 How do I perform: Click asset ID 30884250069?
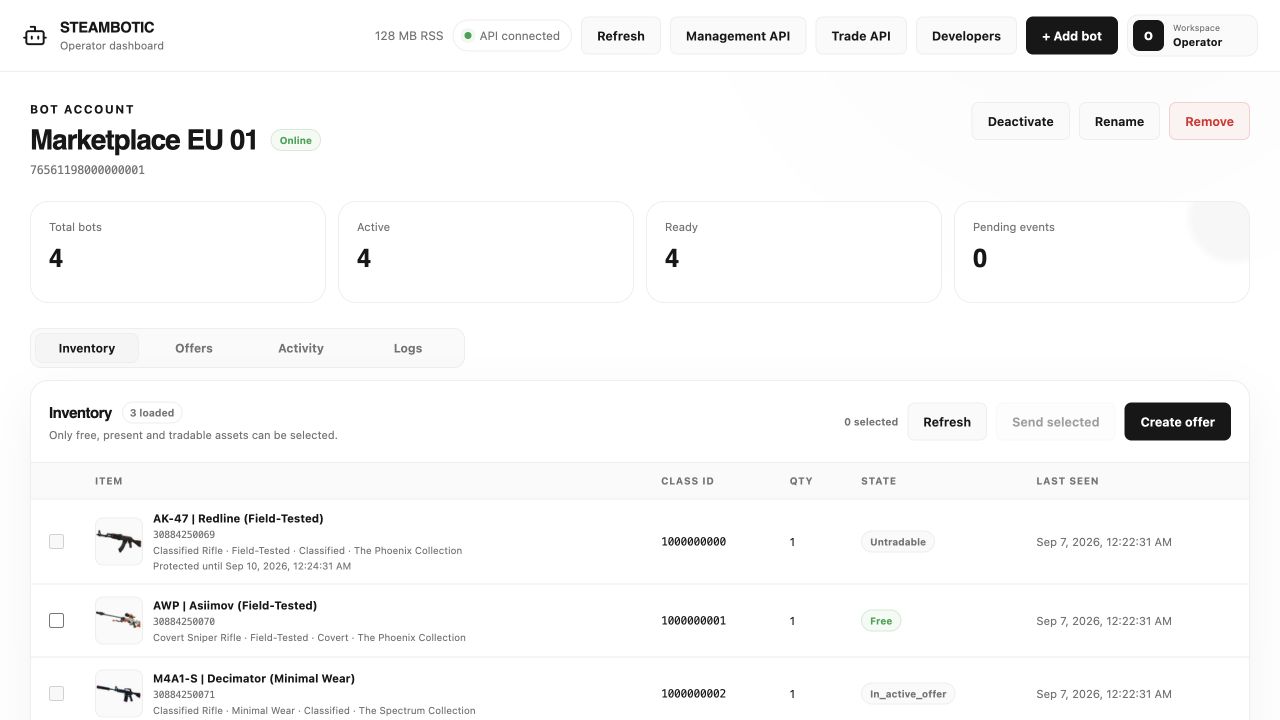click(184, 535)
